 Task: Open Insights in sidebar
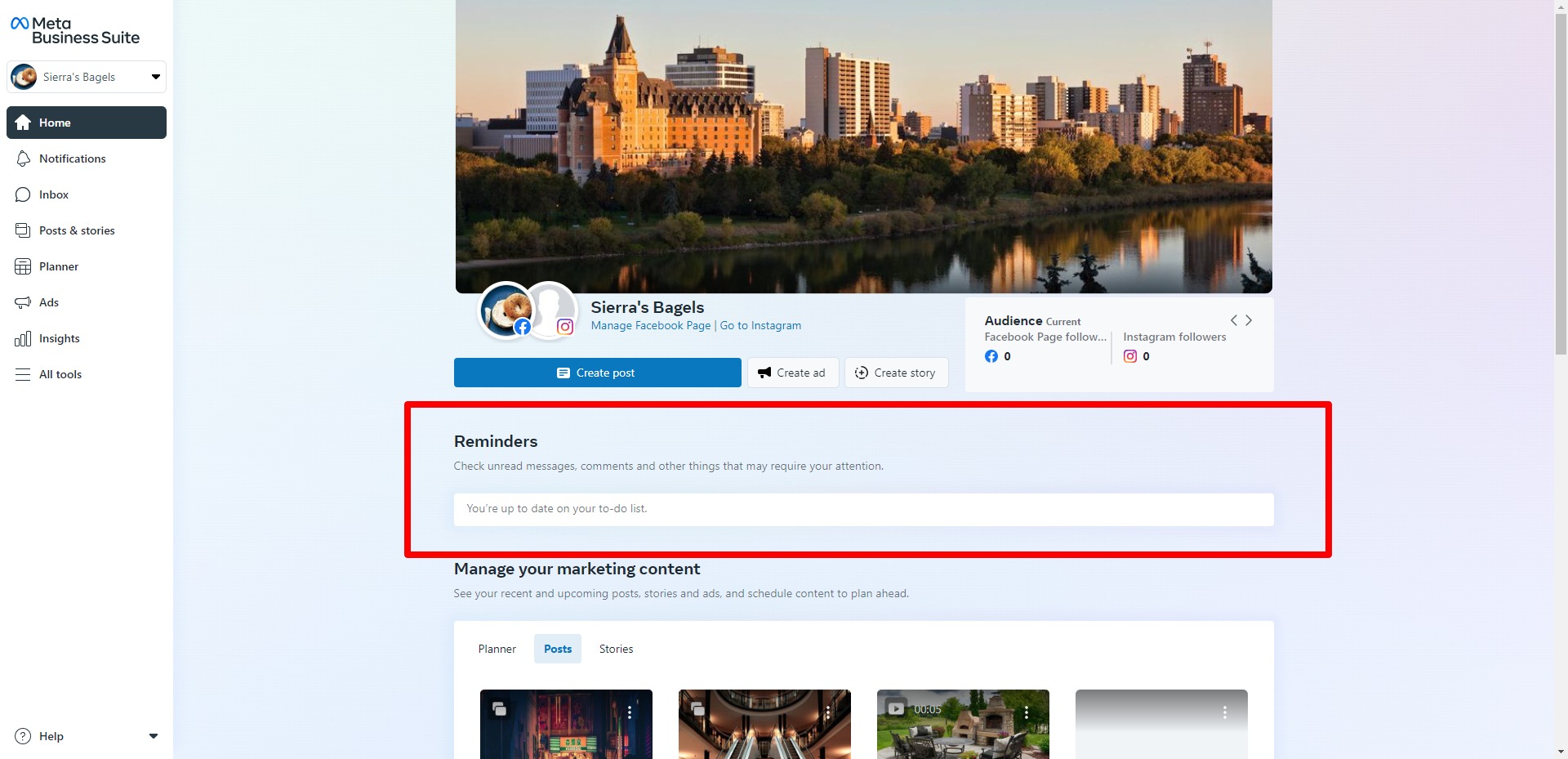(87, 338)
